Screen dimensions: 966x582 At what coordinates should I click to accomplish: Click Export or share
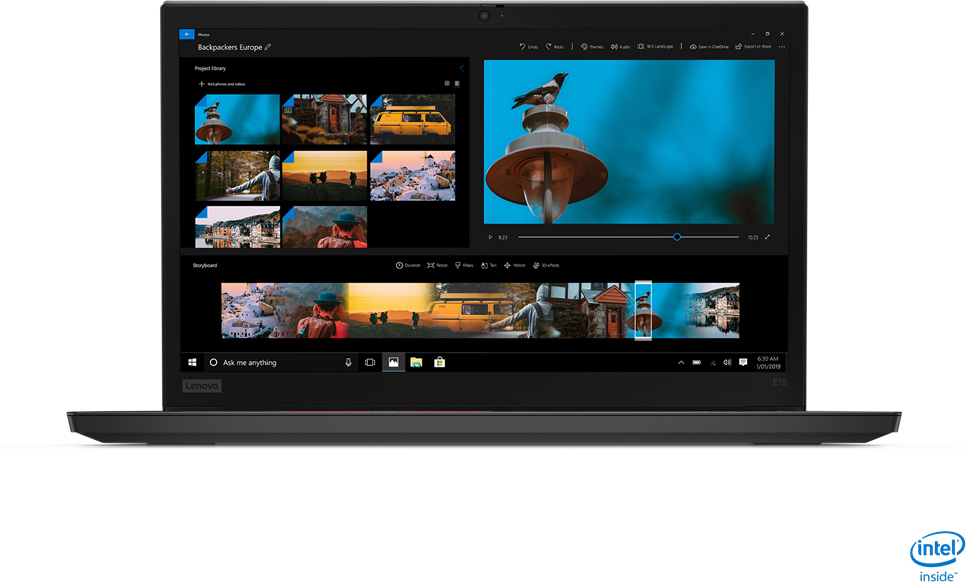753,47
